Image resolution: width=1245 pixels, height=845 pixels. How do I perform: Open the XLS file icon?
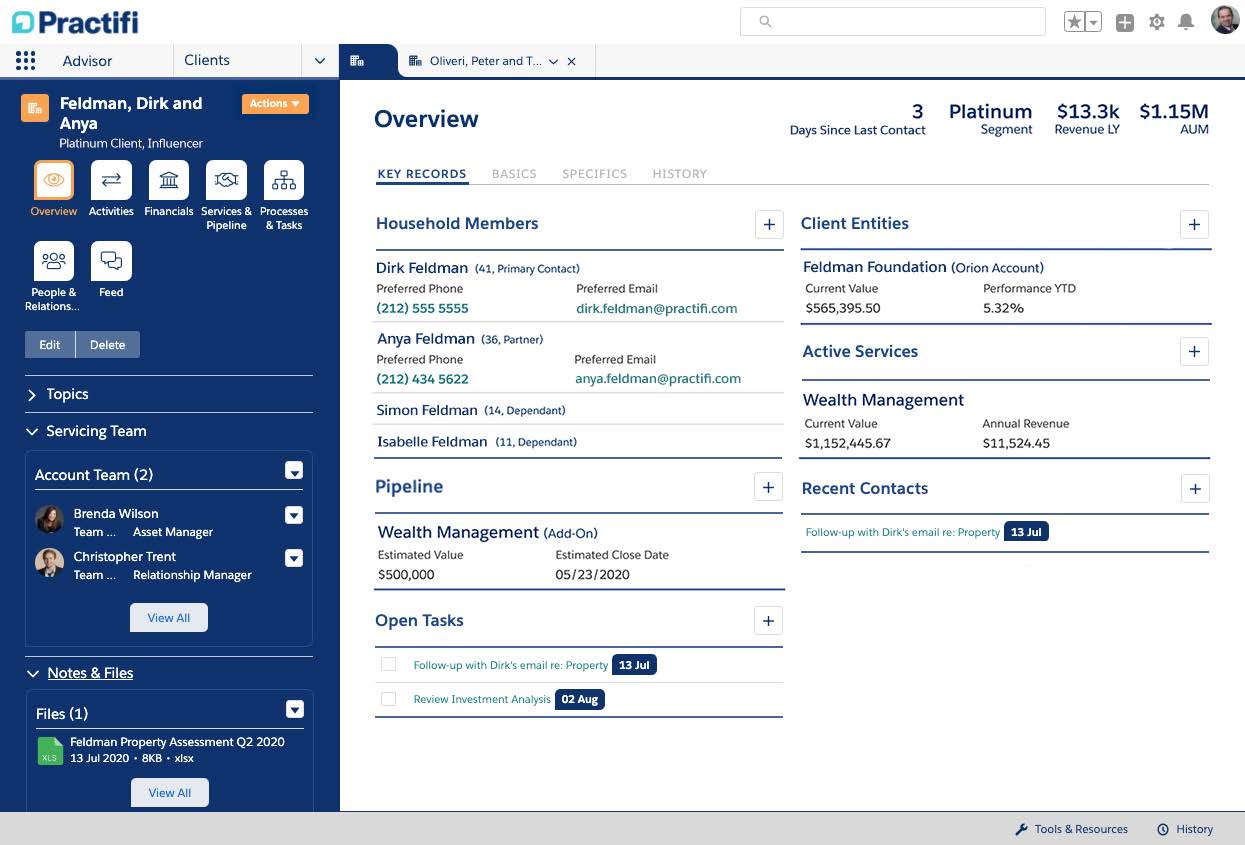(50, 751)
